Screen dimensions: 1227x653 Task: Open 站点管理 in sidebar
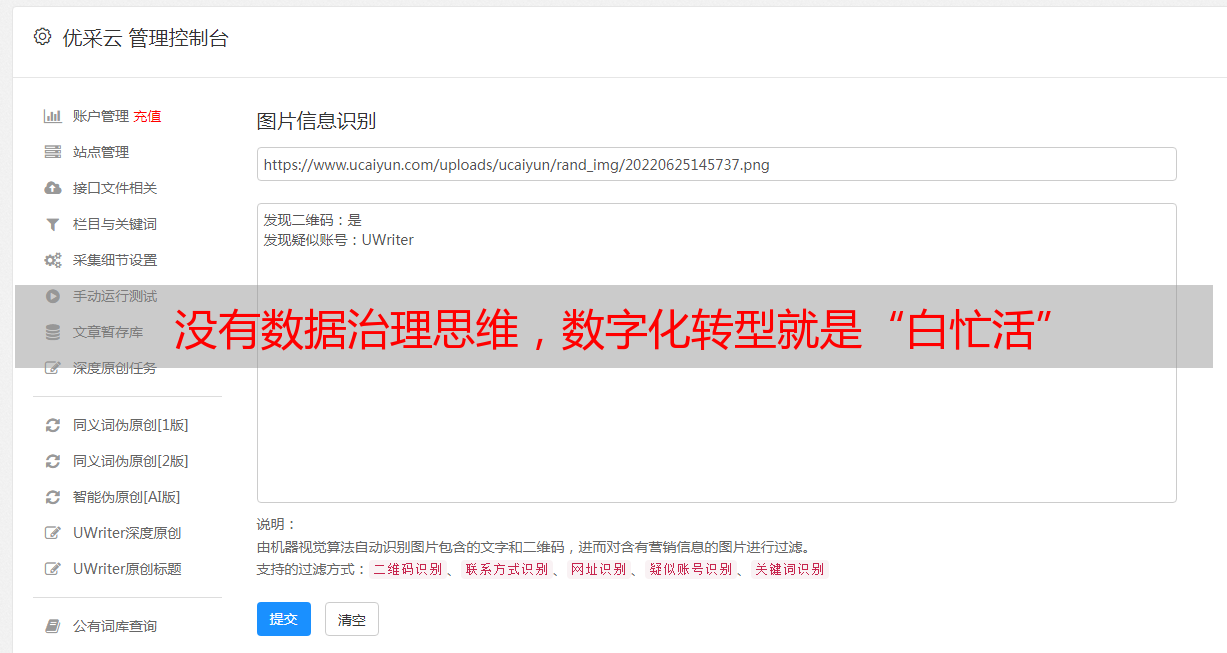tap(101, 152)
